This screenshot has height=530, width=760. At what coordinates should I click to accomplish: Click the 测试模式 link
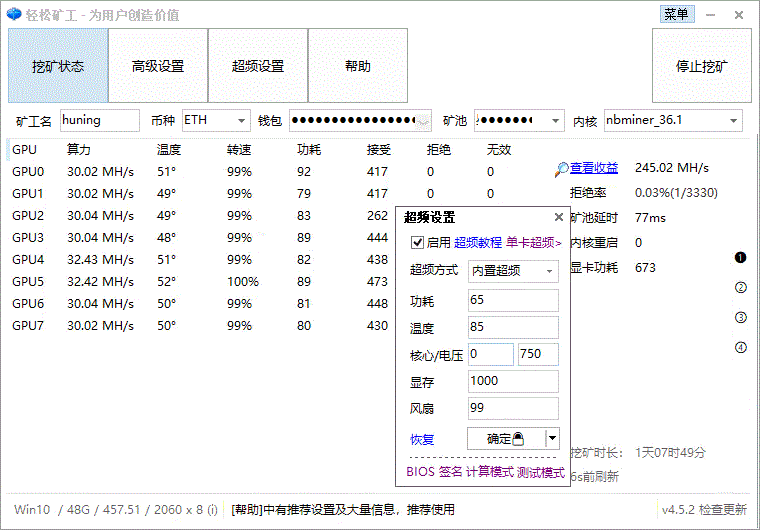(540, 472)
